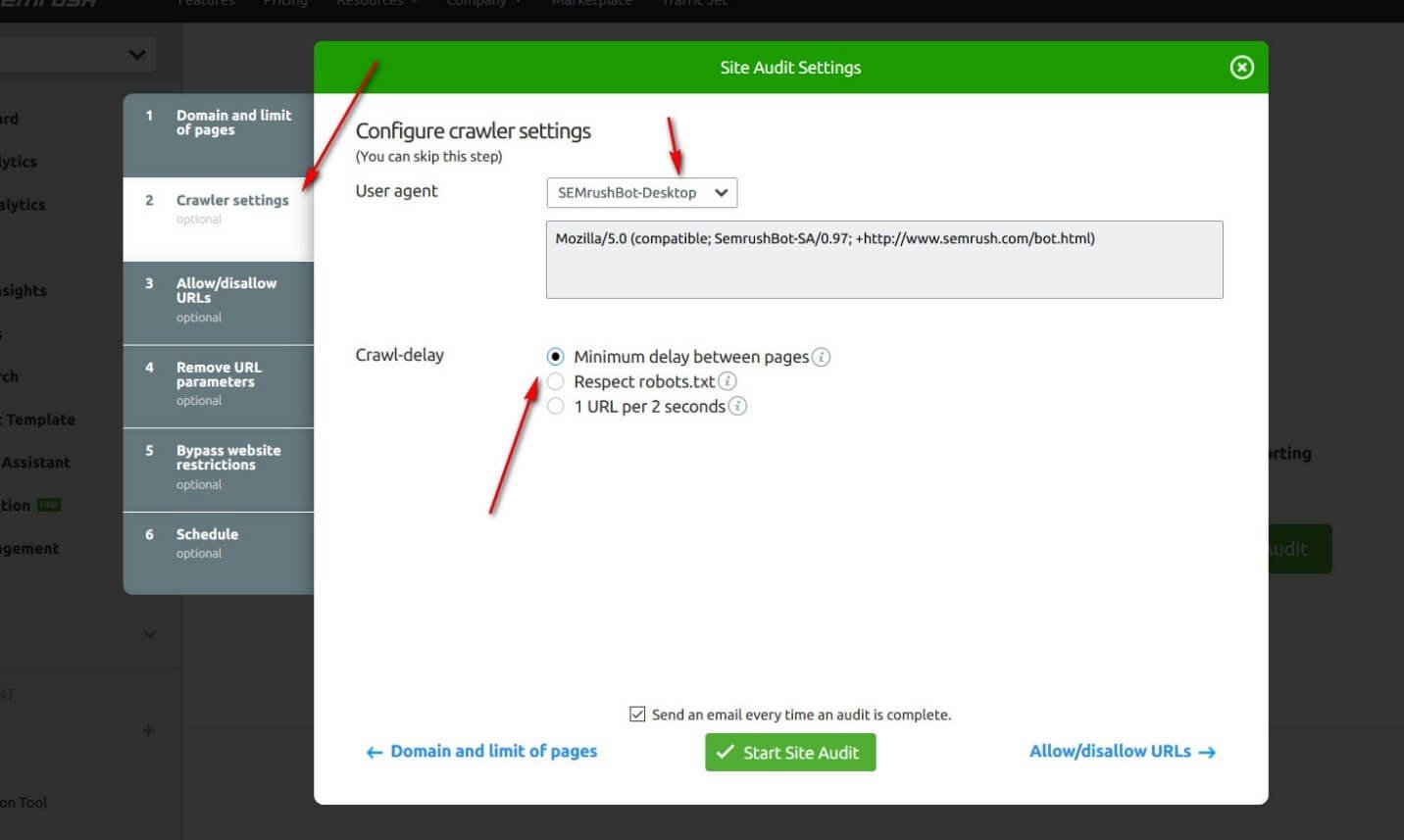Screen dimensions: 1404x840
Task: Click the Configure crawler settings heading
Action: click(x=474, y=131)
